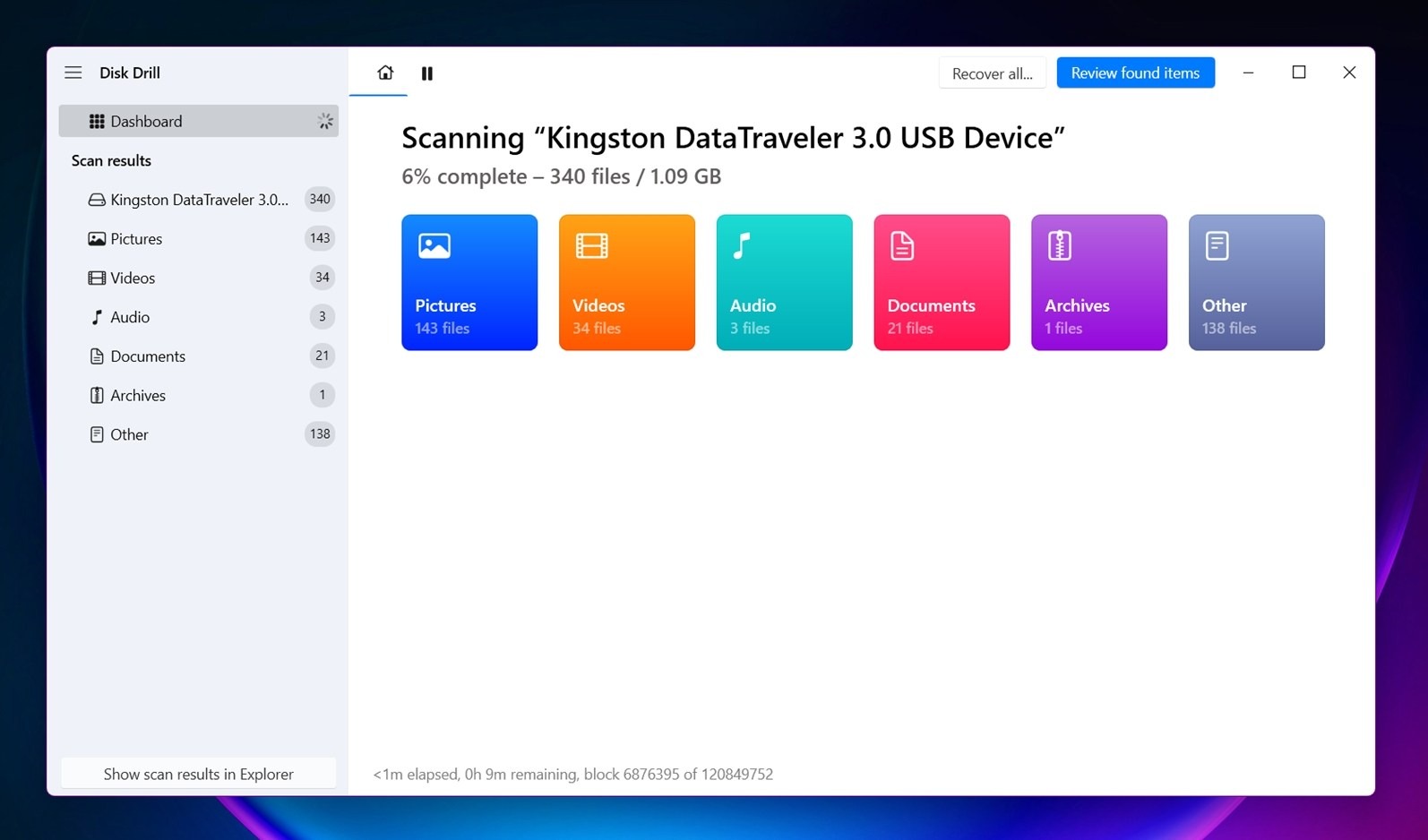The width and height of the screenshot is (1428, 840).
Task: Click the Other 138 count badge
Action: click(320, 434)
